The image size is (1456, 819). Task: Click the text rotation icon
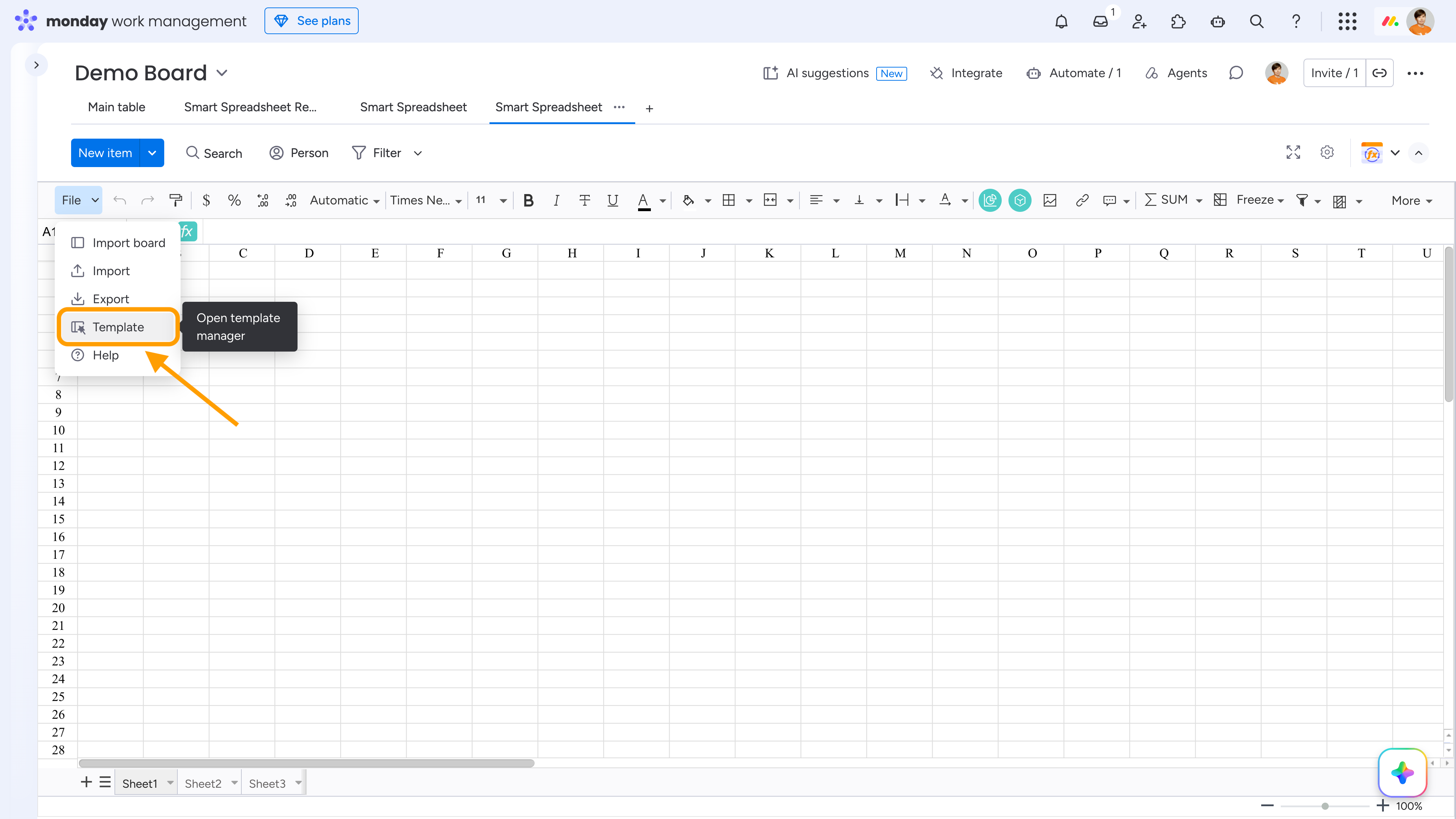tap(945, 200)
